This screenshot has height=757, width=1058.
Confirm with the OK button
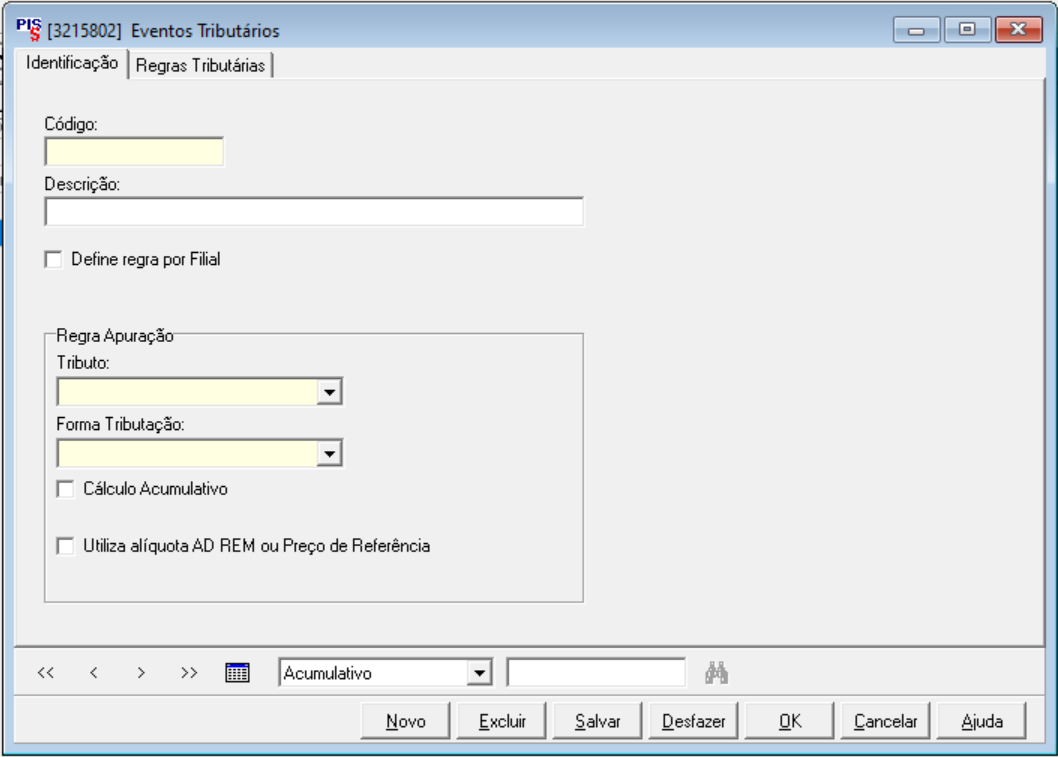pos(789,721)
